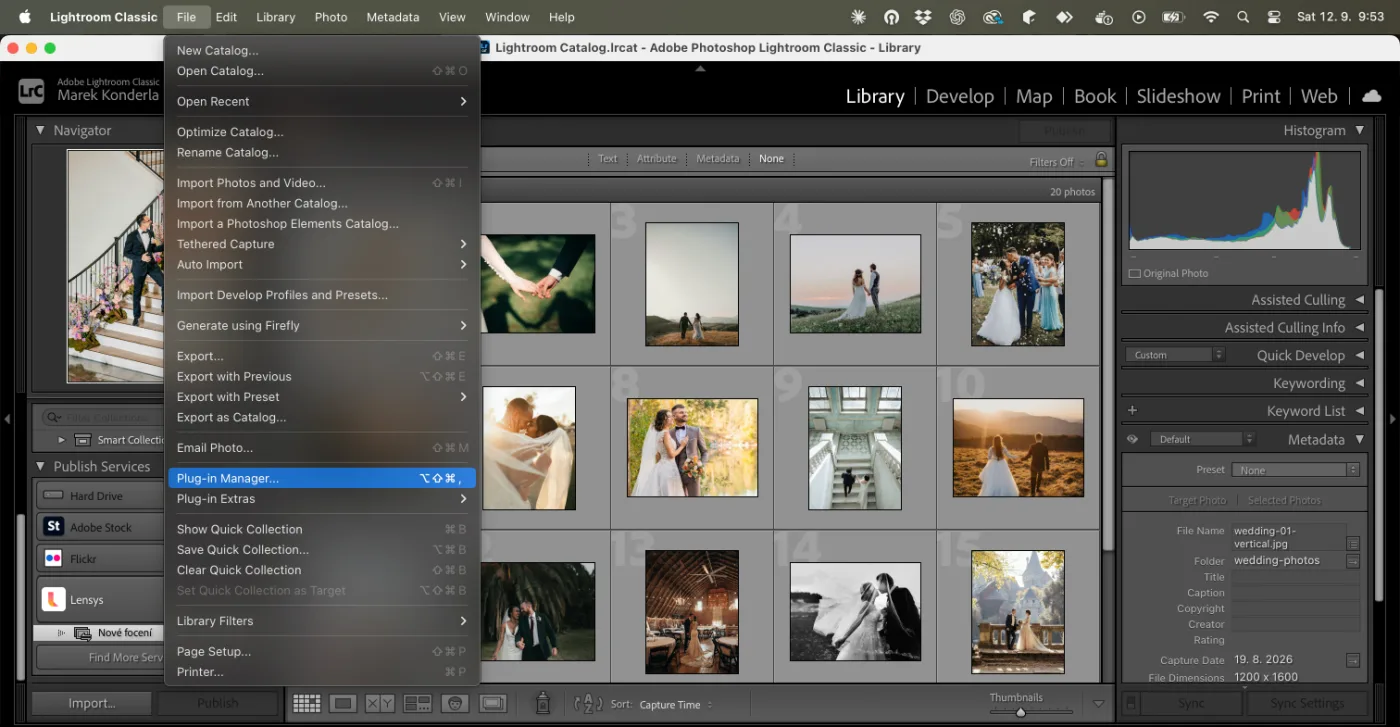Toggle the auto sync switch beside Sync
This screenshot has height=727, width=1400.
[x=1131, y=704]
